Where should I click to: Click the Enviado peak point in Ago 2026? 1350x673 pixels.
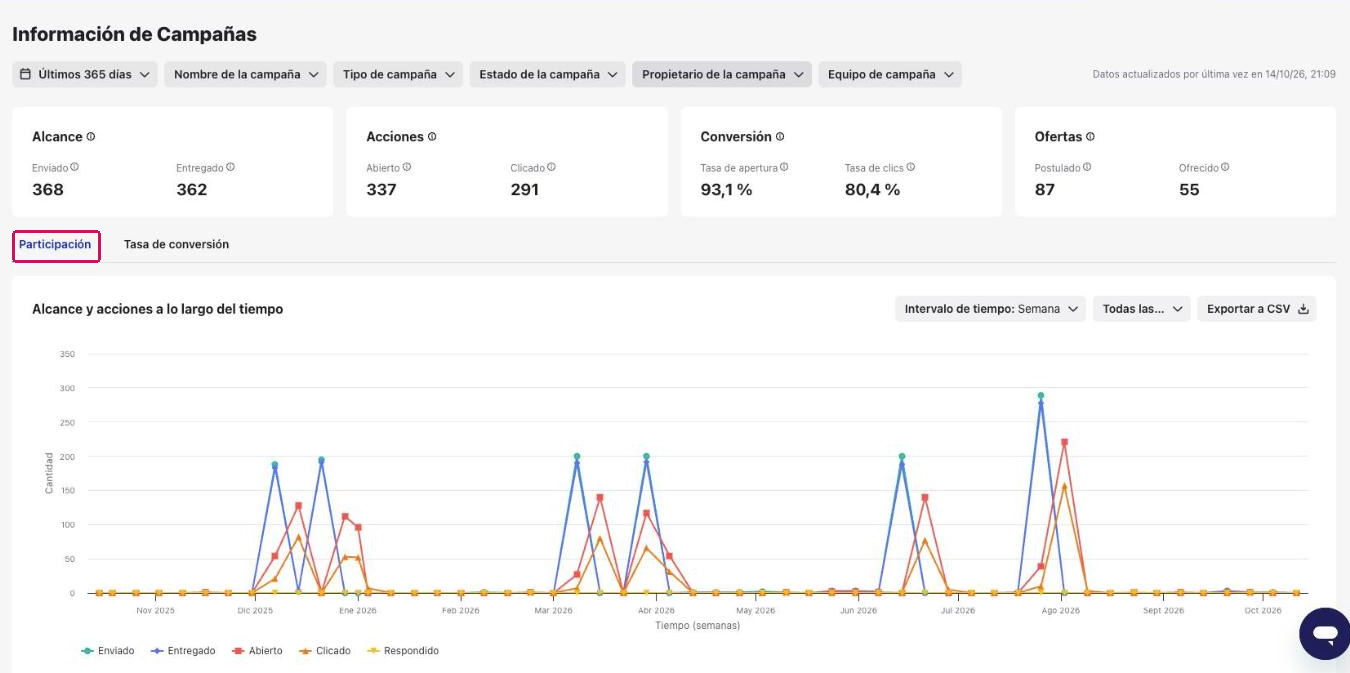pos(1041,396)
